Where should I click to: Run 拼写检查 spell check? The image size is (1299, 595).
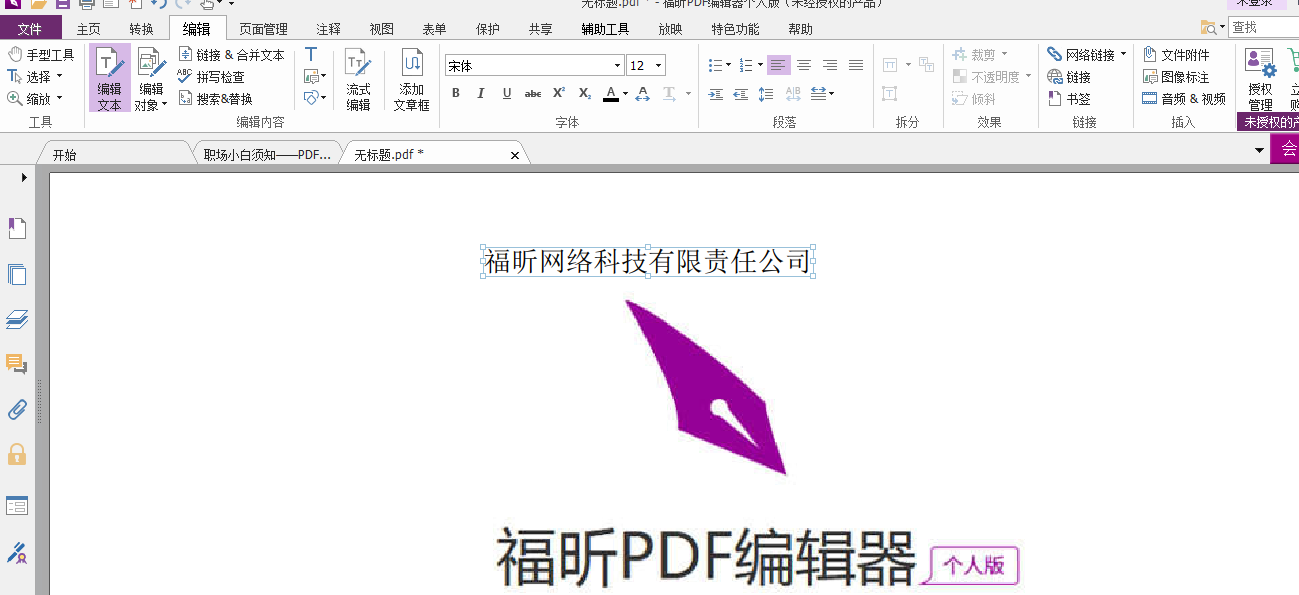(x=212, y=77)
